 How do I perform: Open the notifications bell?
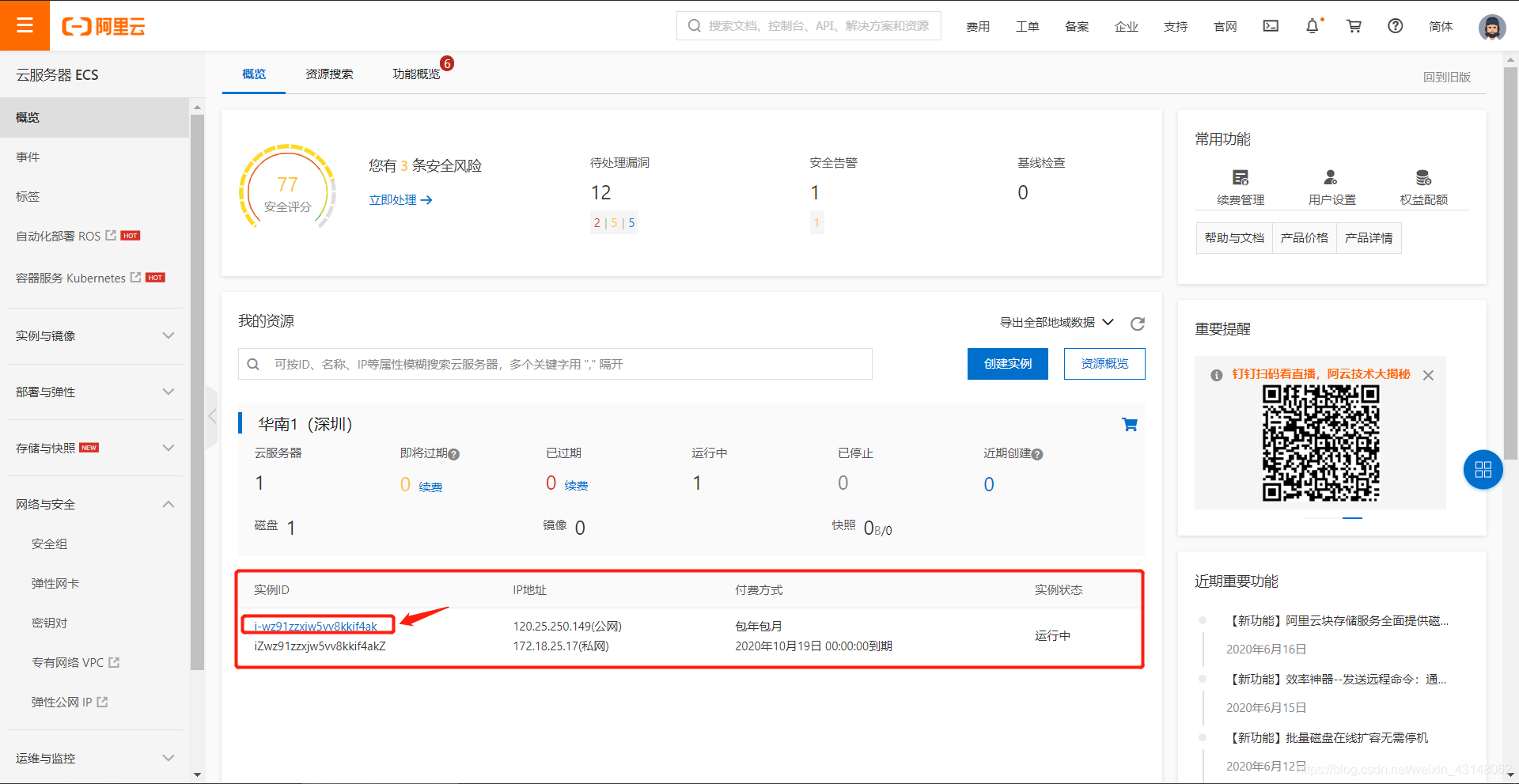(1312, 26)
